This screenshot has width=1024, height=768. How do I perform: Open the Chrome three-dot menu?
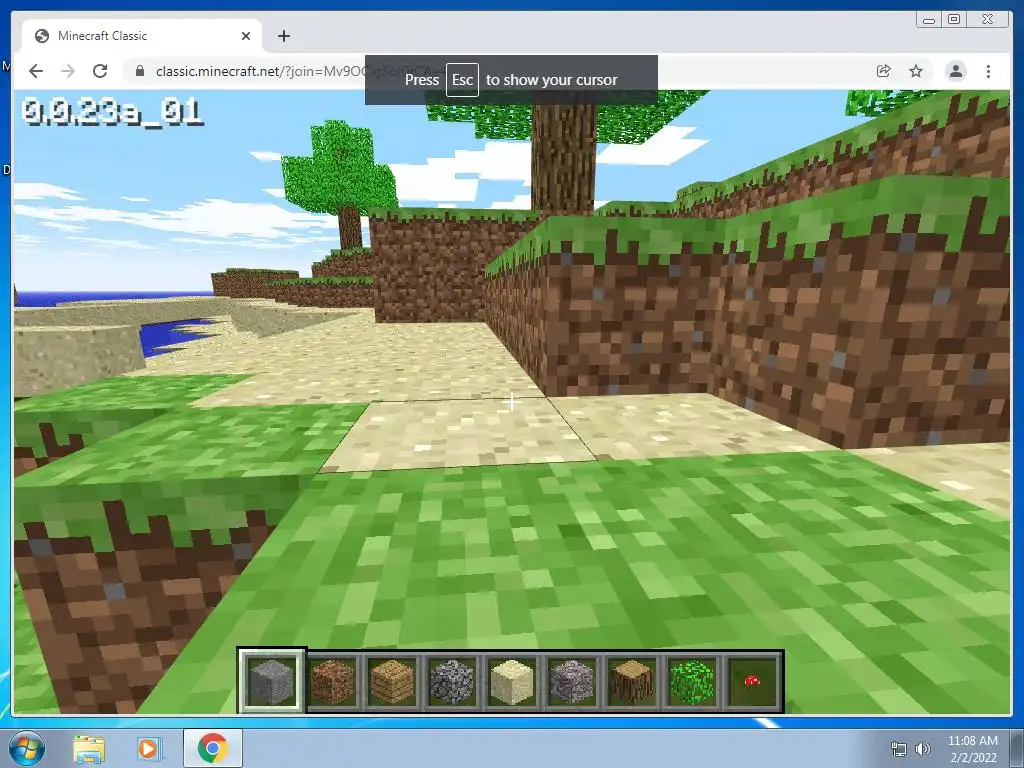pyautogui.click(x=989, y=71)
